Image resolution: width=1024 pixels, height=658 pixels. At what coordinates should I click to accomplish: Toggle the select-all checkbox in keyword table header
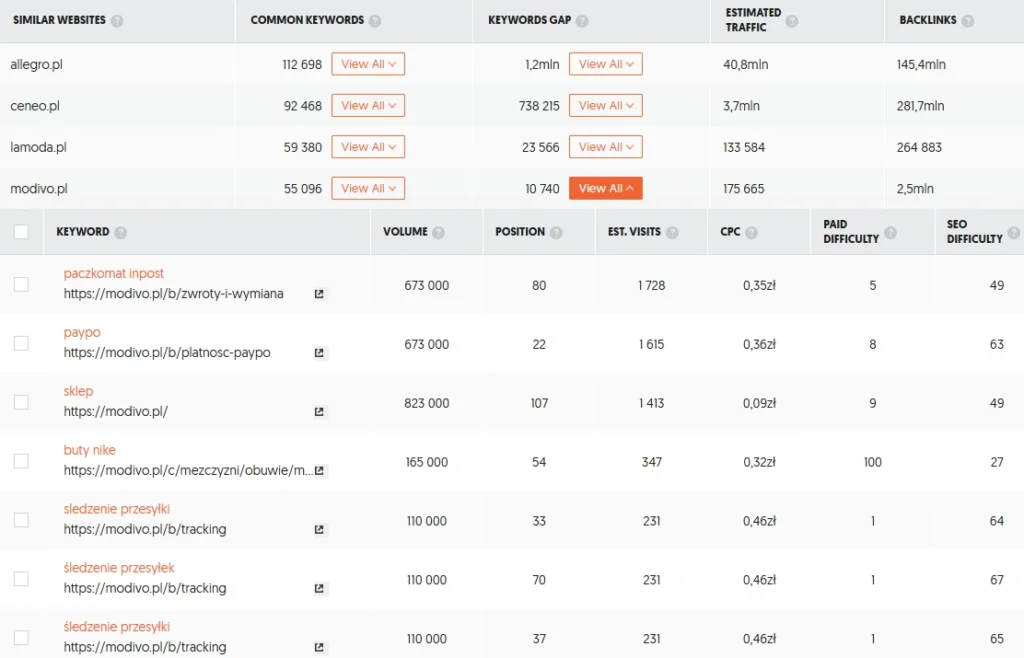pos(21,231)
